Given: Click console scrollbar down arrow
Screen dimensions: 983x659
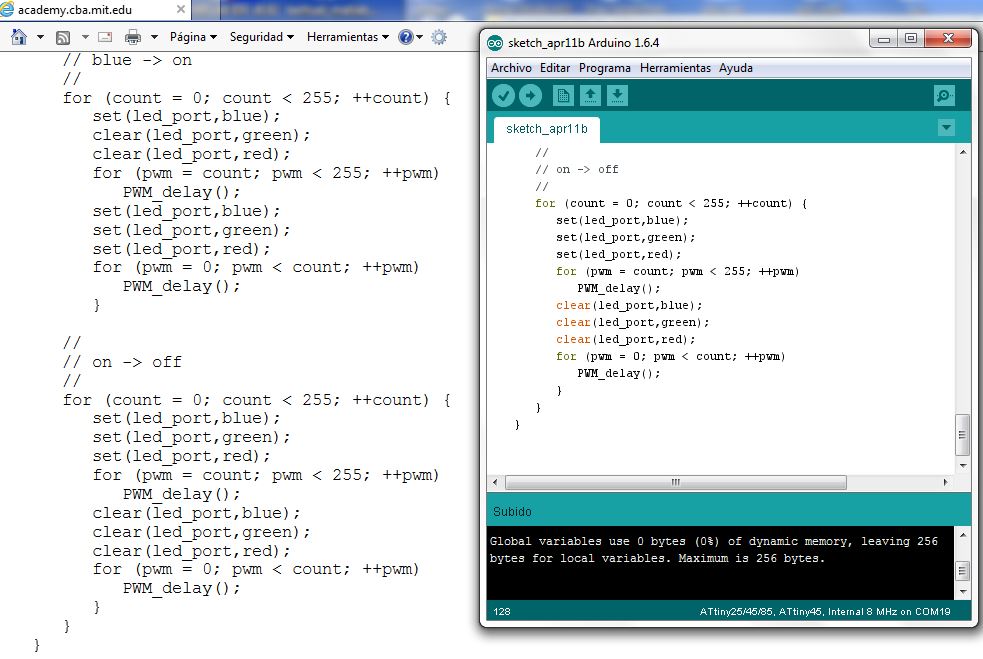Looking at the screenshot, I should [963, 591].
